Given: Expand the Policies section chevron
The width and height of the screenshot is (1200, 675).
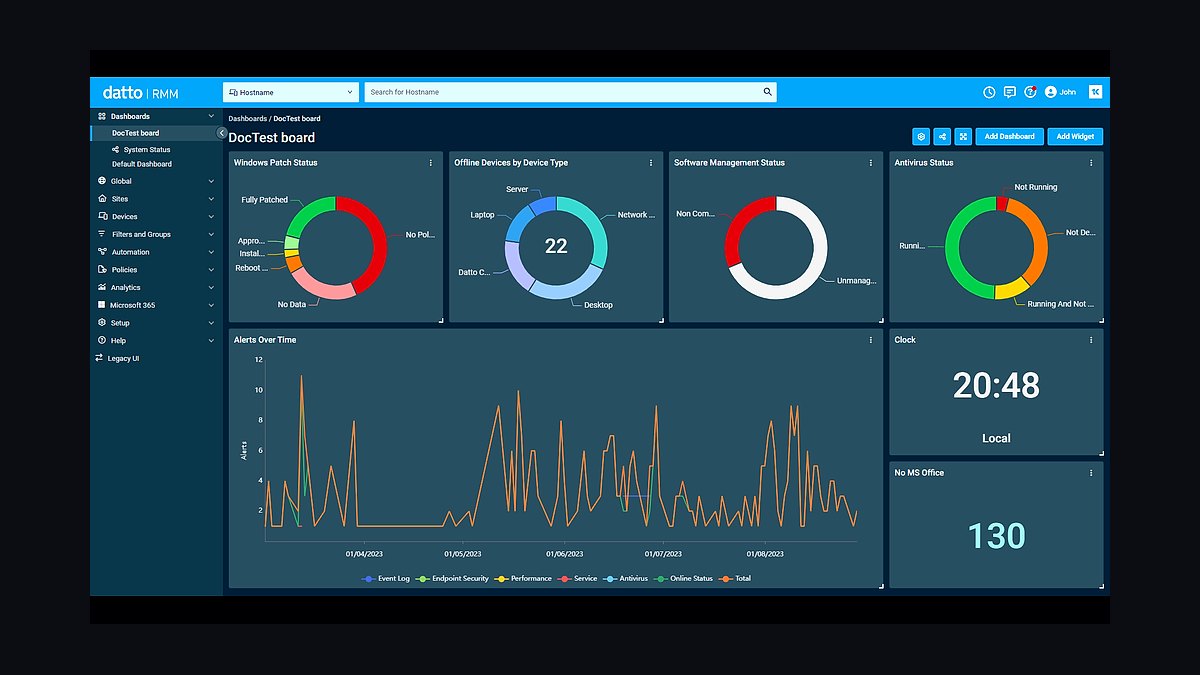Looking at the screenshot, I should click(211, 270).
